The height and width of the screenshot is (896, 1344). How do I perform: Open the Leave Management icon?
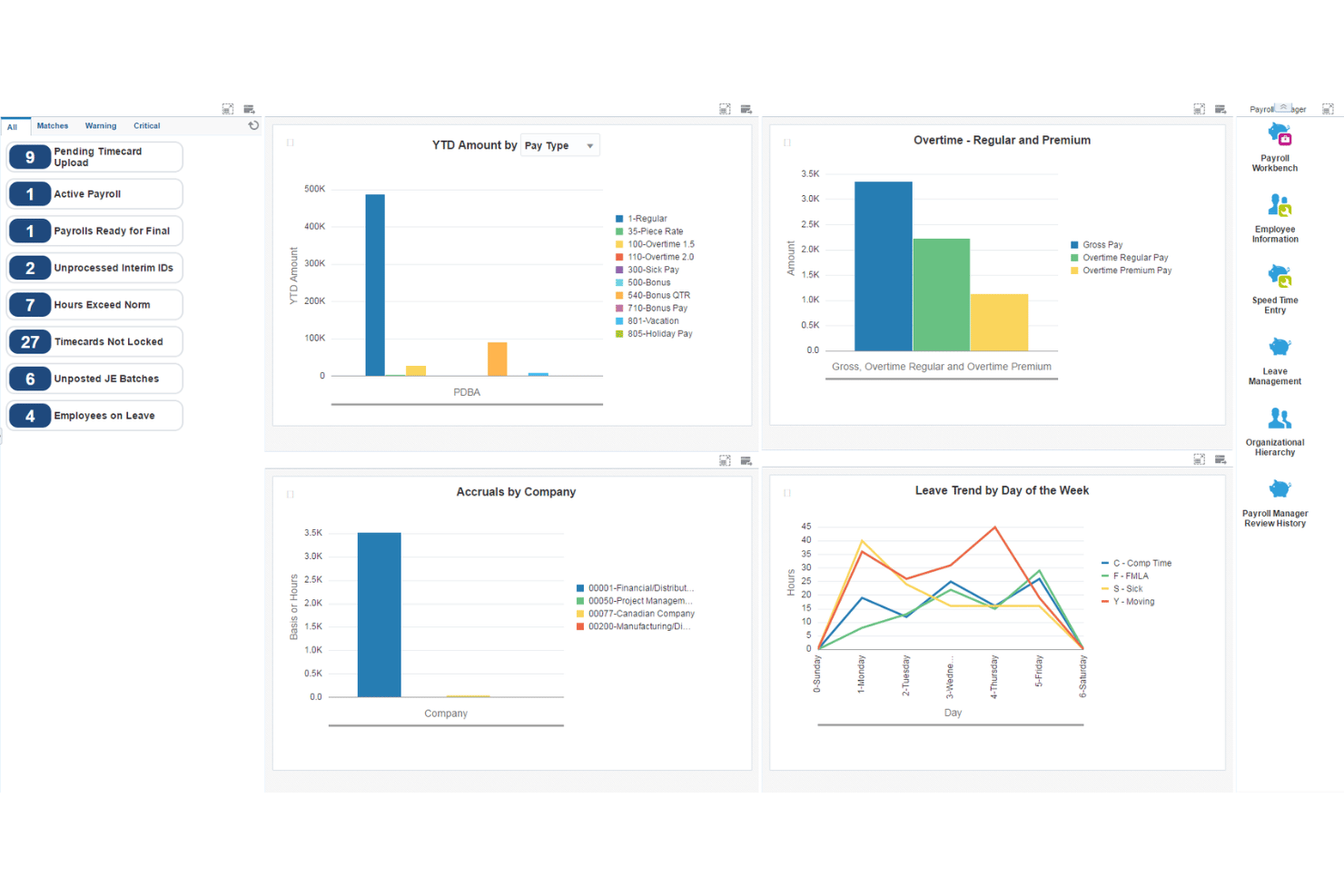[1279, 347]
